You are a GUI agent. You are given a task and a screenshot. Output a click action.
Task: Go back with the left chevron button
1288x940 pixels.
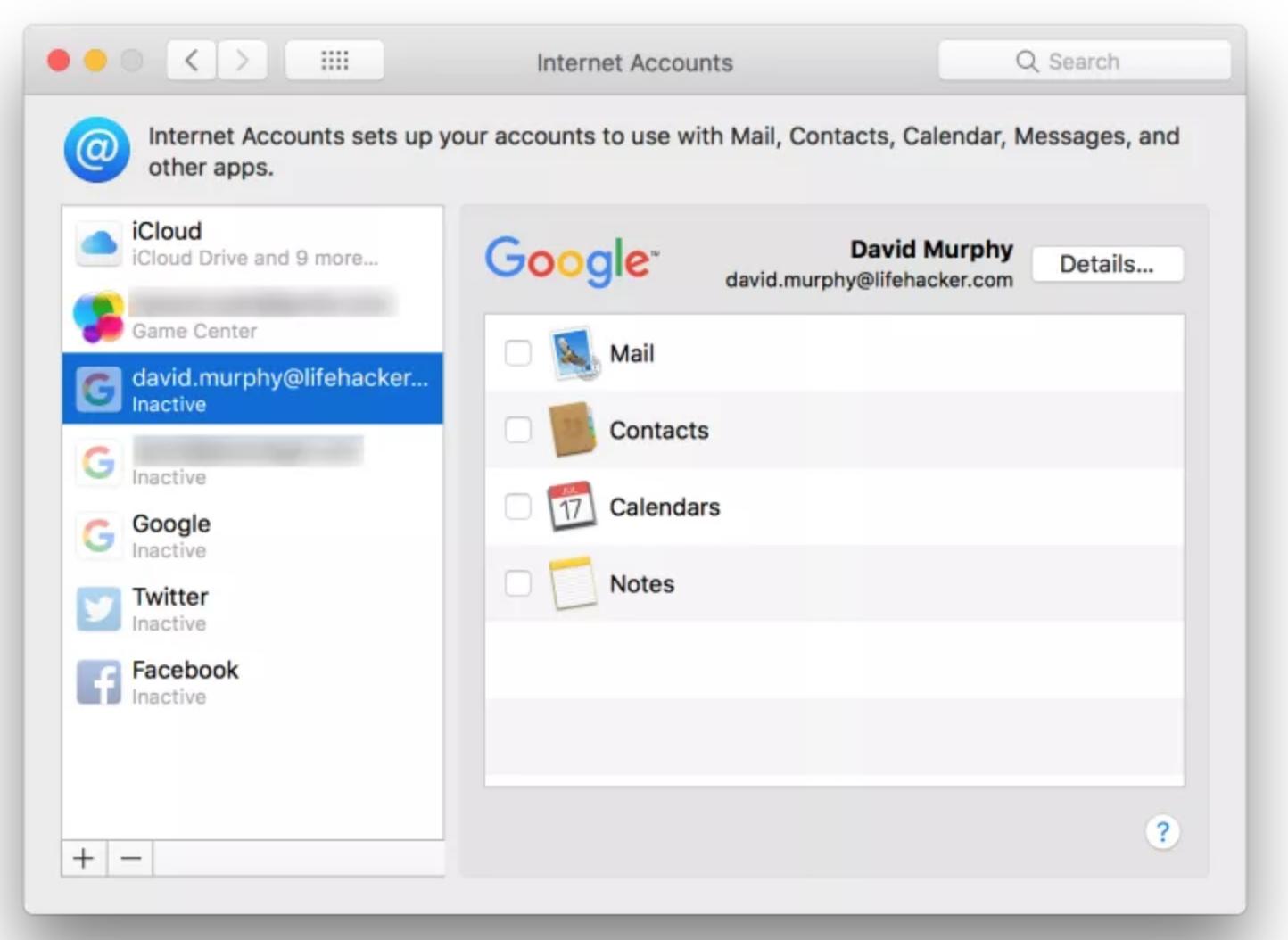point(192,61)
